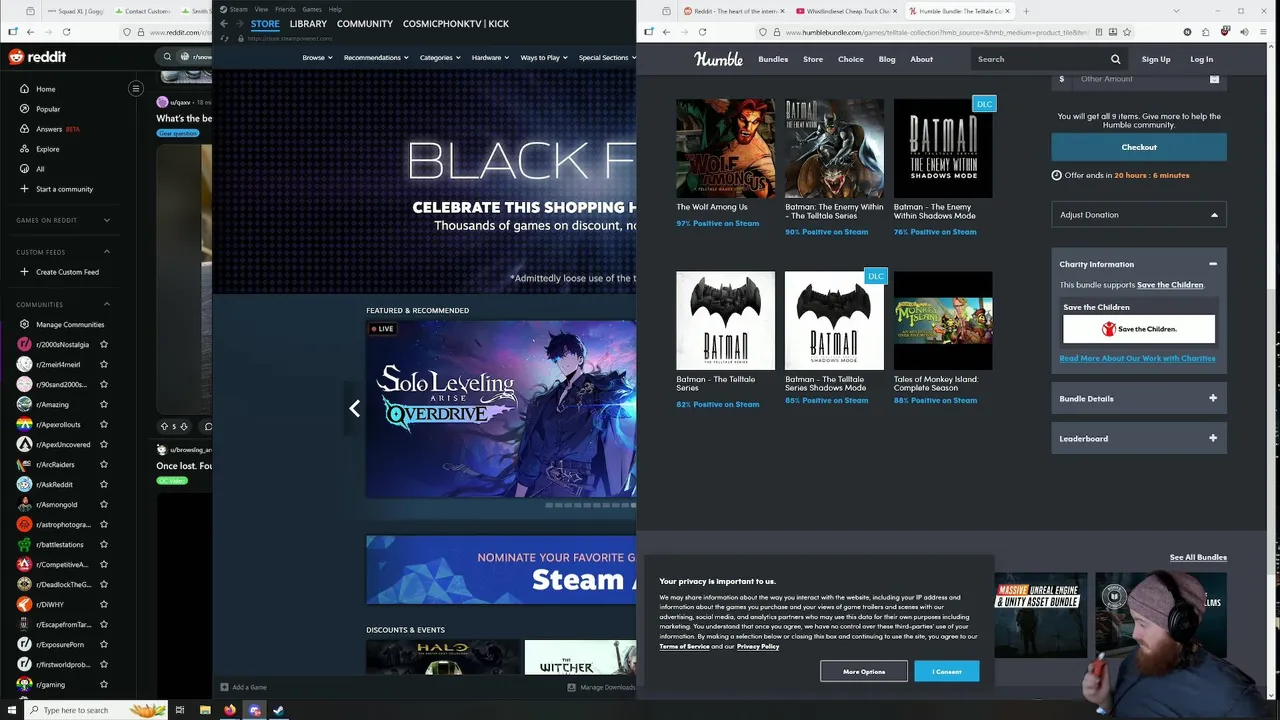1280x720 pixels.
Task: Click More Options on privacy notice
Action: pos(864,671)
